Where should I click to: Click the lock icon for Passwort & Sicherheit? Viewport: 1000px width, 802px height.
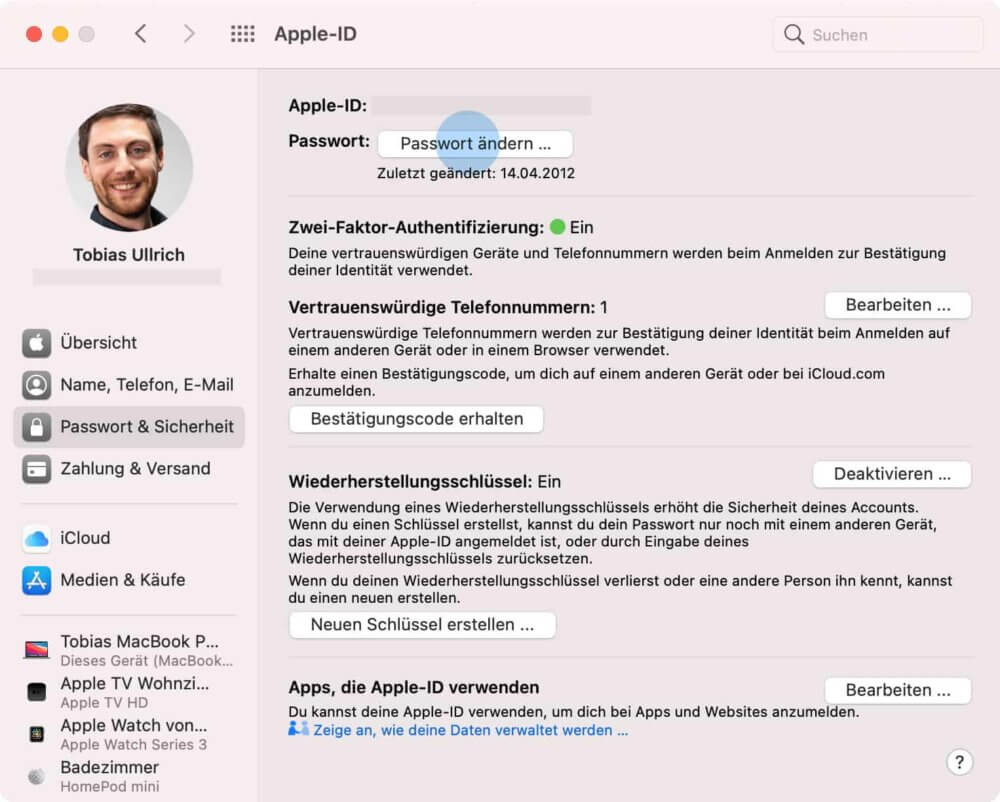tap(36, 427)
